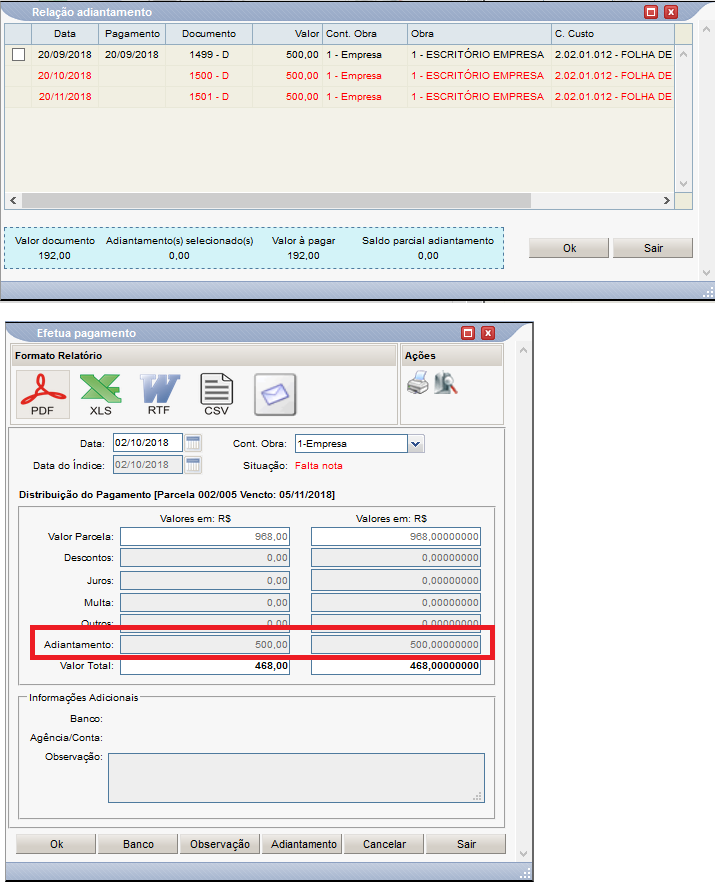The image size is (718, 885).
Task: Click grid vertical scroll down arrow
Action: (x=684, y=184)
